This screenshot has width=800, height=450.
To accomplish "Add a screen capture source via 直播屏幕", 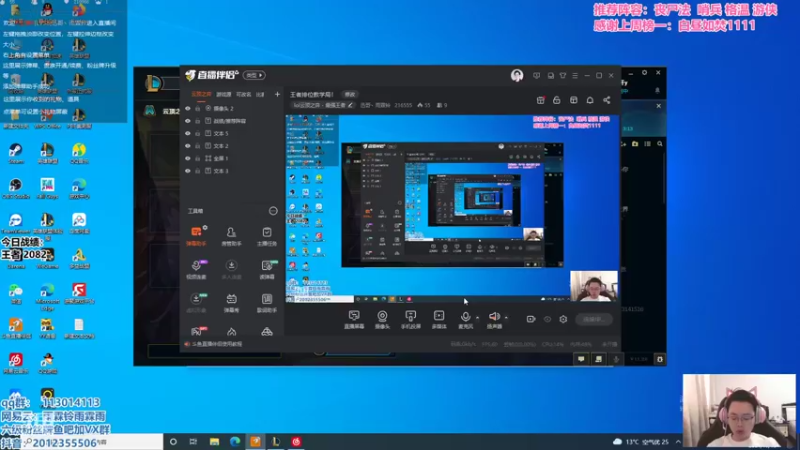I will (354, 319).
